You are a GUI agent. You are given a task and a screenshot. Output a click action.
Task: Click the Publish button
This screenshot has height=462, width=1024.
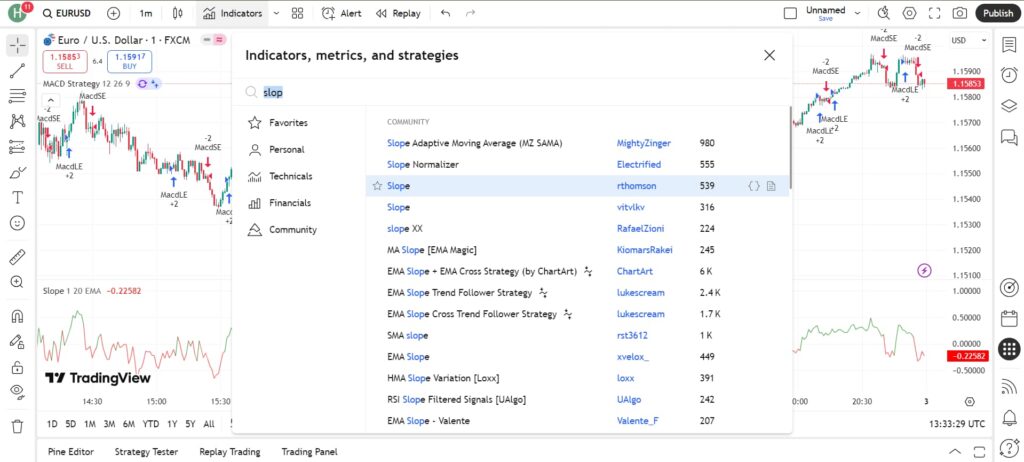pyautogui.click(x=998, y=13)
